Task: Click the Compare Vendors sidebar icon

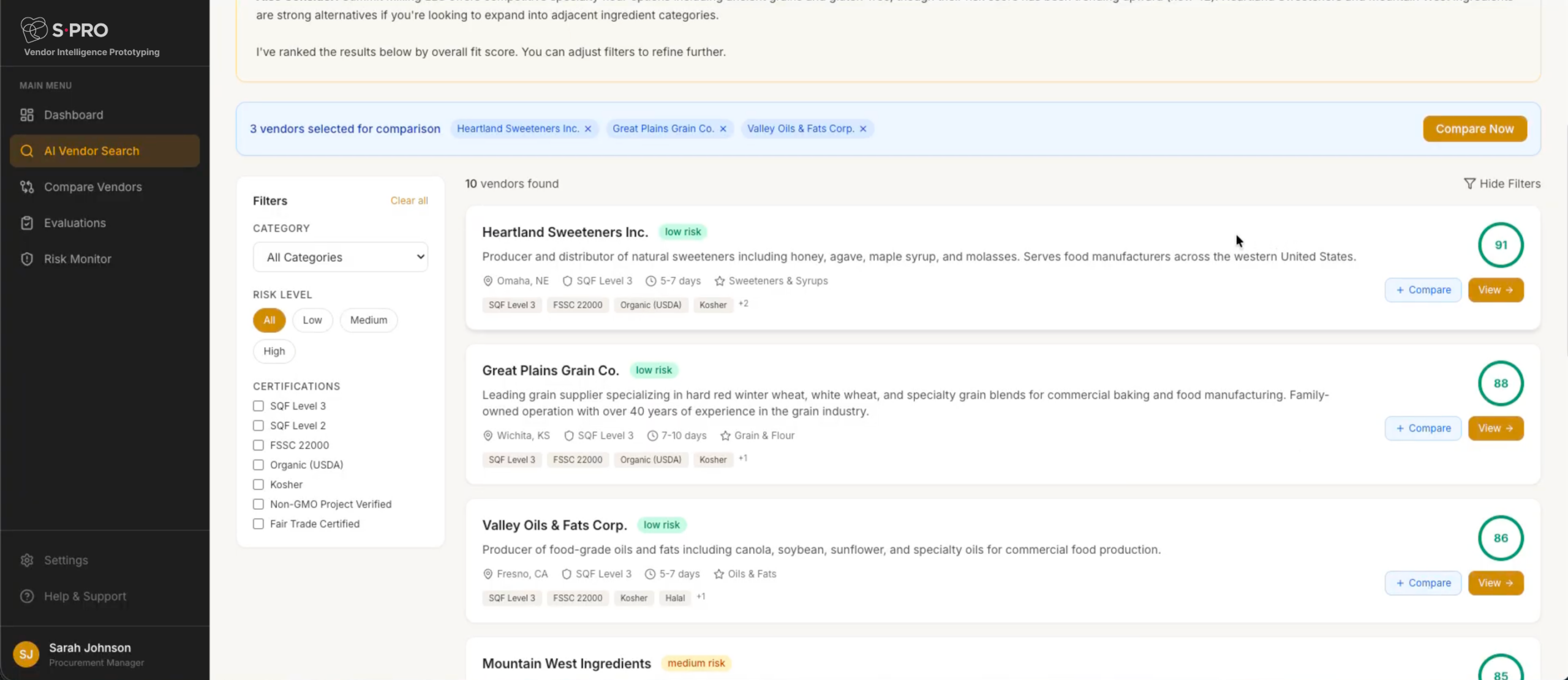Action: coord(27,187)
